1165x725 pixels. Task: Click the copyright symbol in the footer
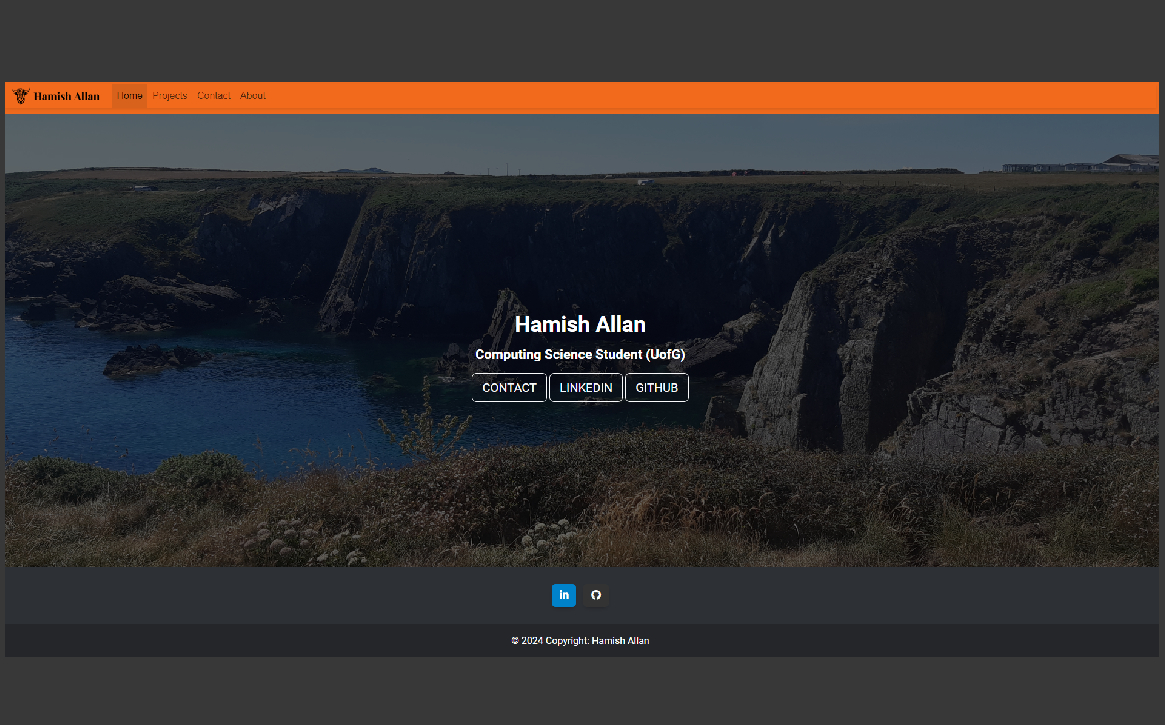(515, 641)
